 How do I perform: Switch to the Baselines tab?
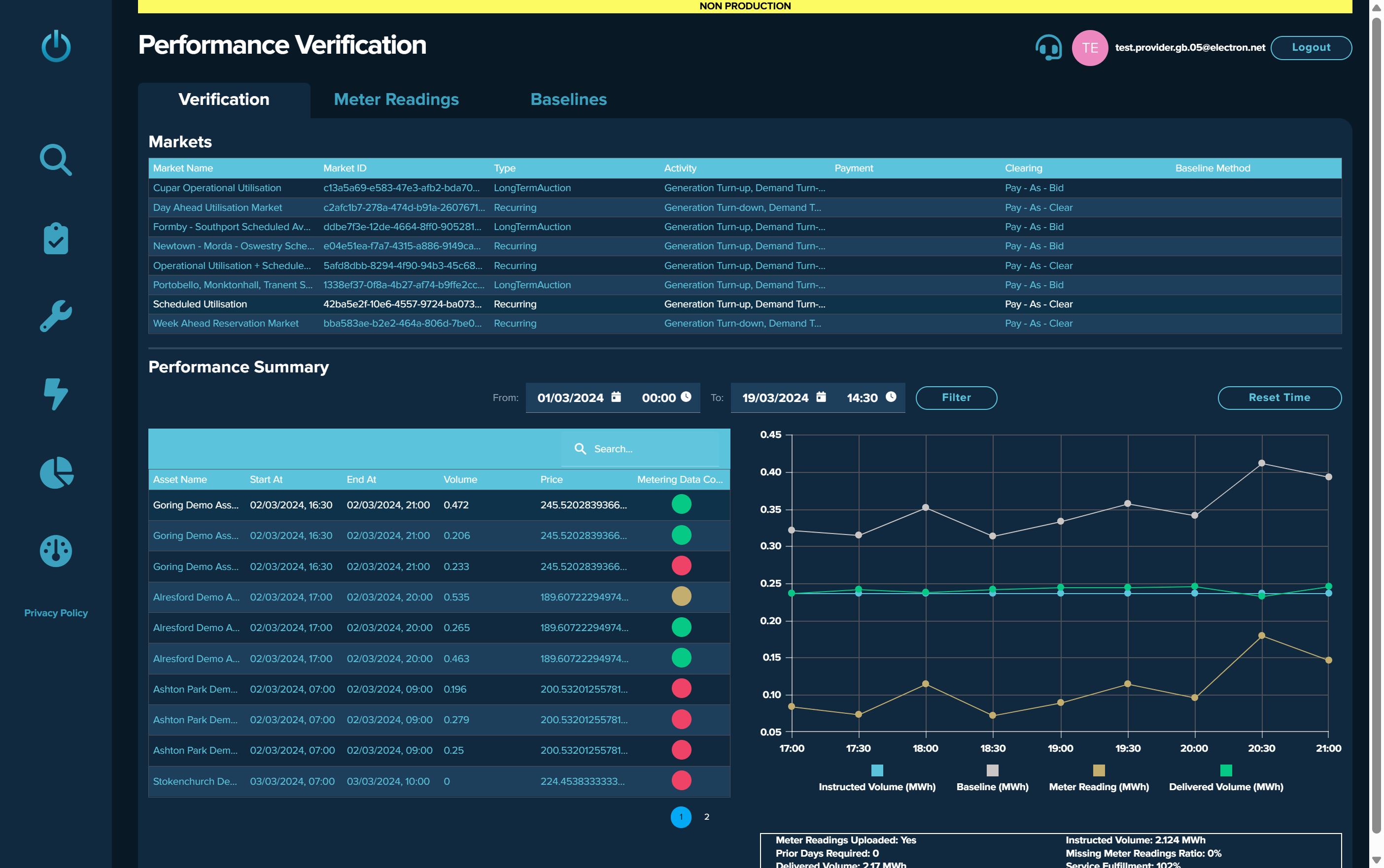(x=568, y=100)
